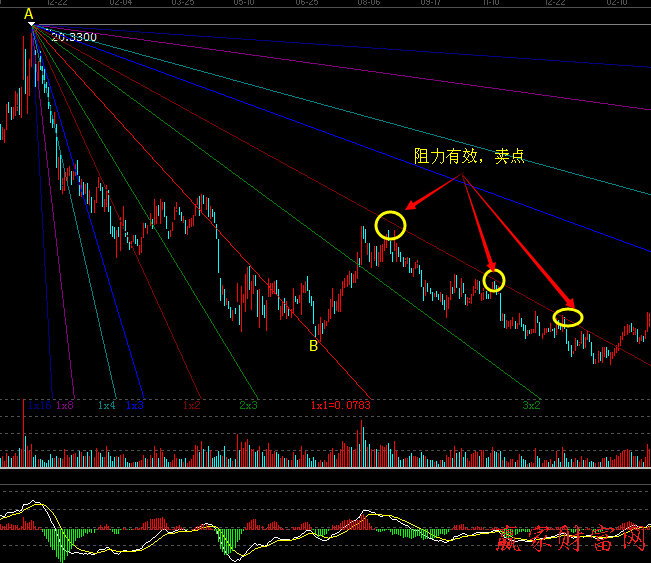
Task: Select the point B low marker
Action: coord(313,346)
